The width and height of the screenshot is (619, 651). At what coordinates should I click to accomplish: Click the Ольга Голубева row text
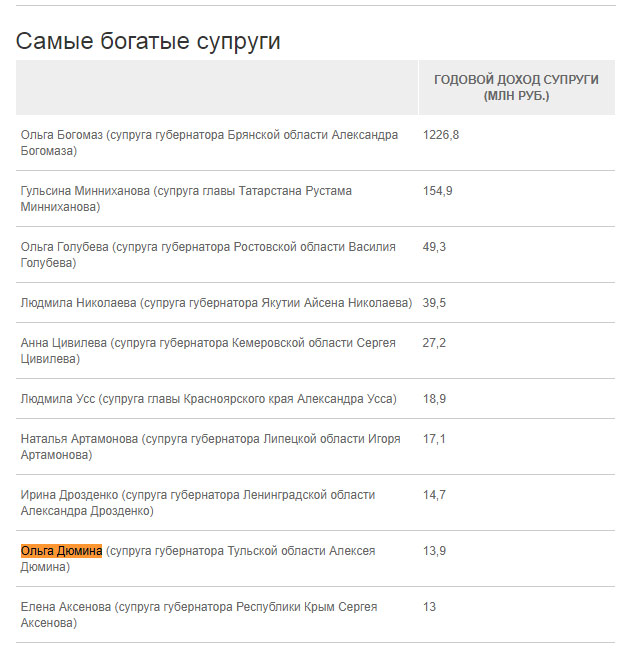coord(208,254)
